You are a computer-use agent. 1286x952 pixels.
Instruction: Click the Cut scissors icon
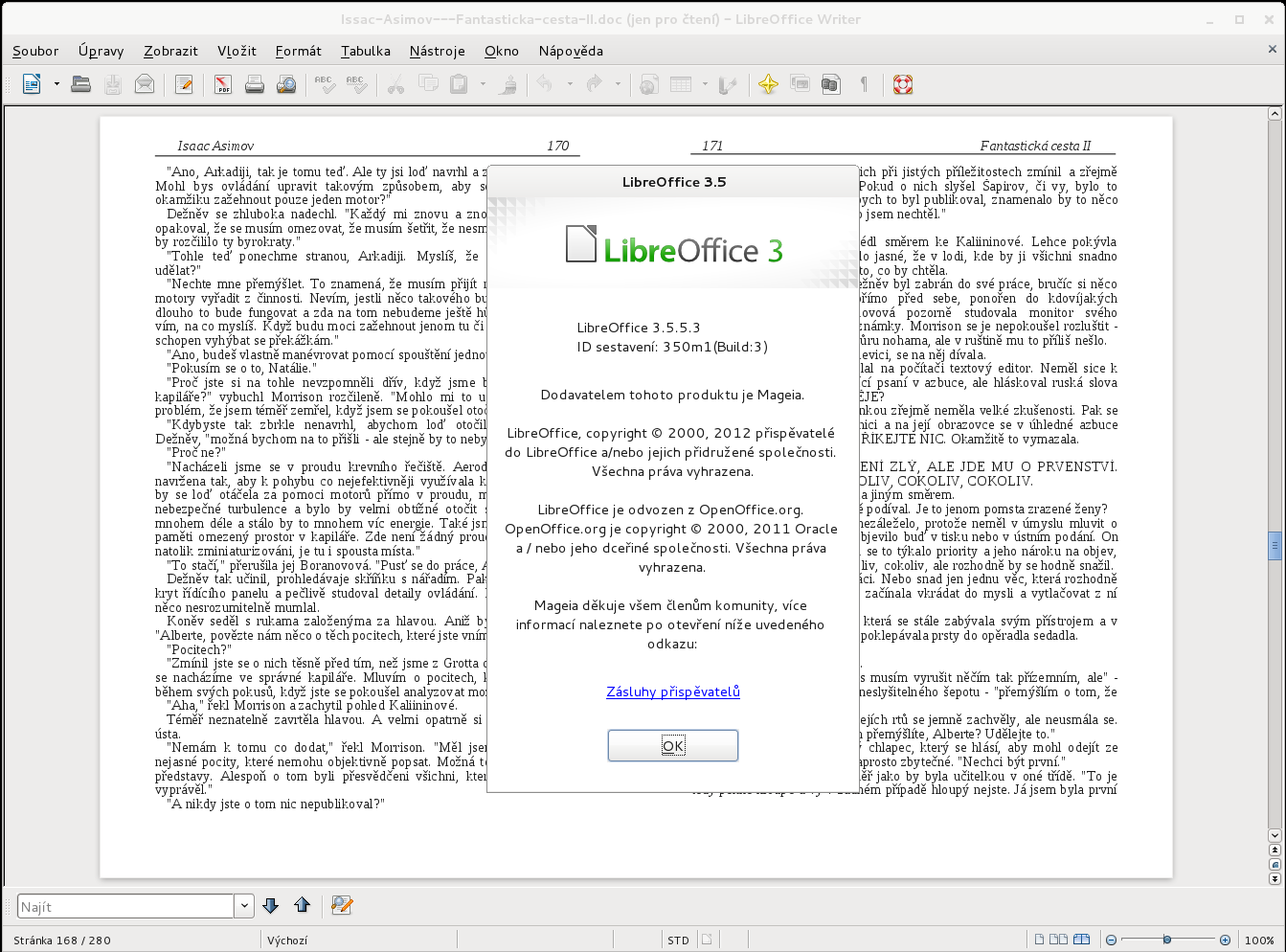395,84
